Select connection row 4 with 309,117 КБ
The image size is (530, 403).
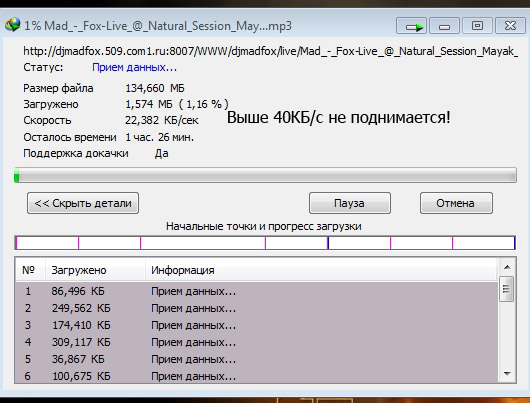pos(257,342)
